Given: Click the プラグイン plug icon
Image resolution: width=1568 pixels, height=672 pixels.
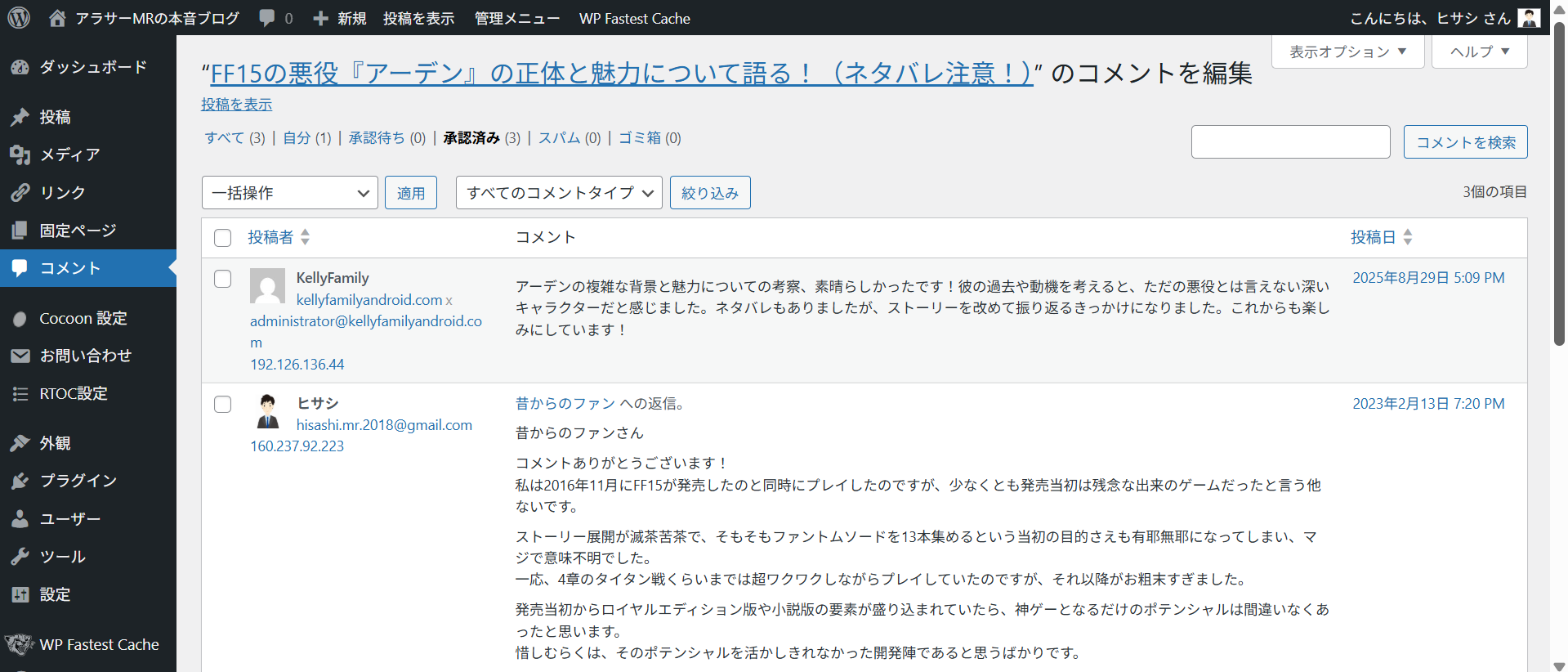Looking at the screenshot, I should 20,481.
